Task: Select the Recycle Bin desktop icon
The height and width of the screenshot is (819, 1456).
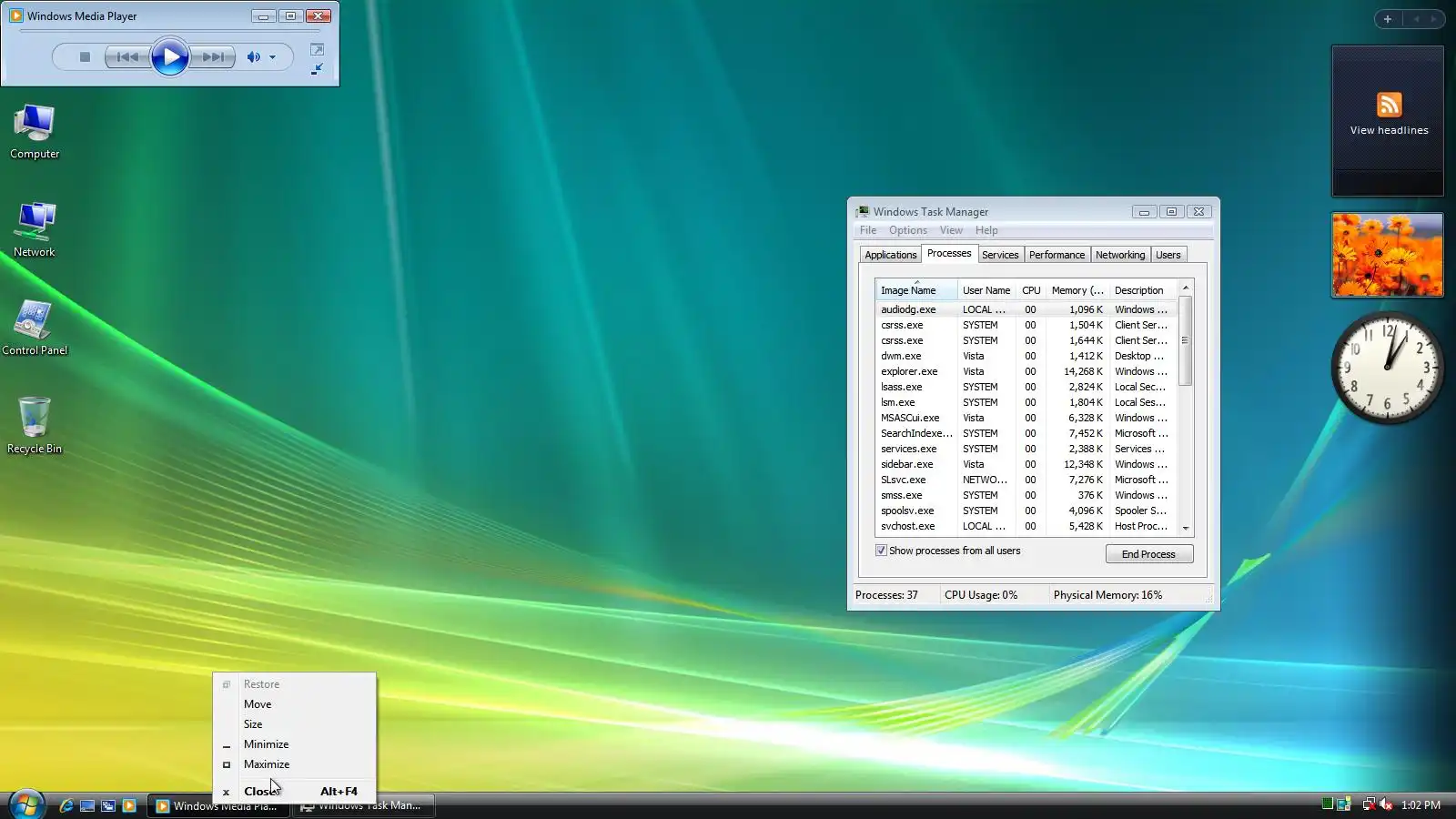Action: pyautogui.click(x=35, y=426)
